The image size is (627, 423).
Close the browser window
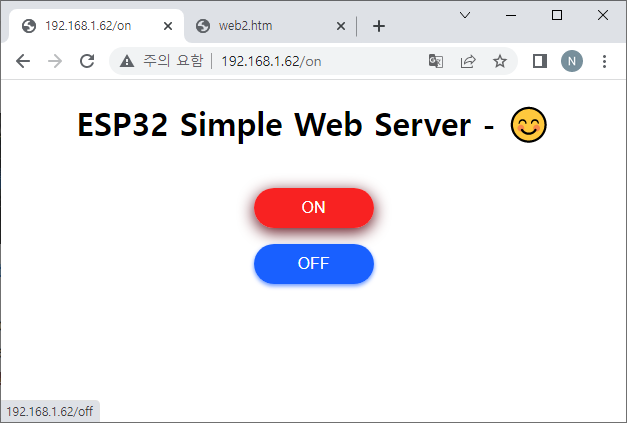603,15
